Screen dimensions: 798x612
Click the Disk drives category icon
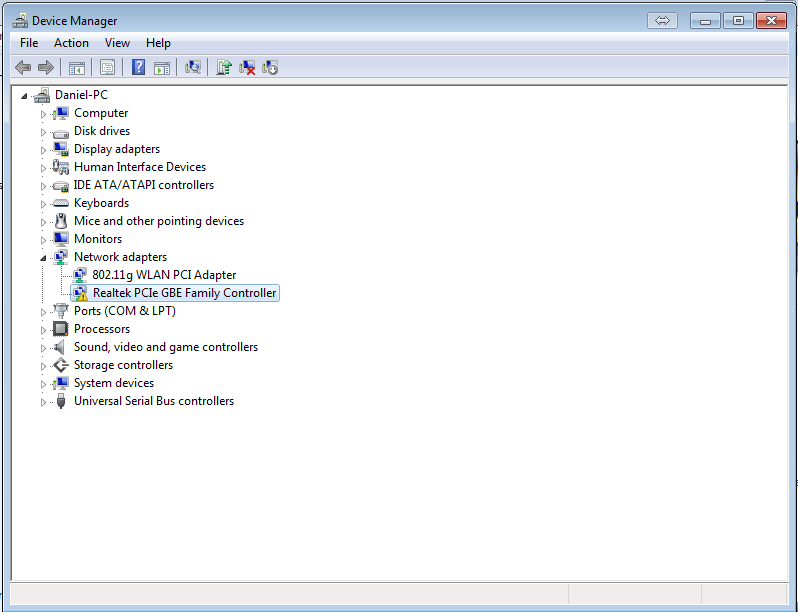click(x=61, y=132)
